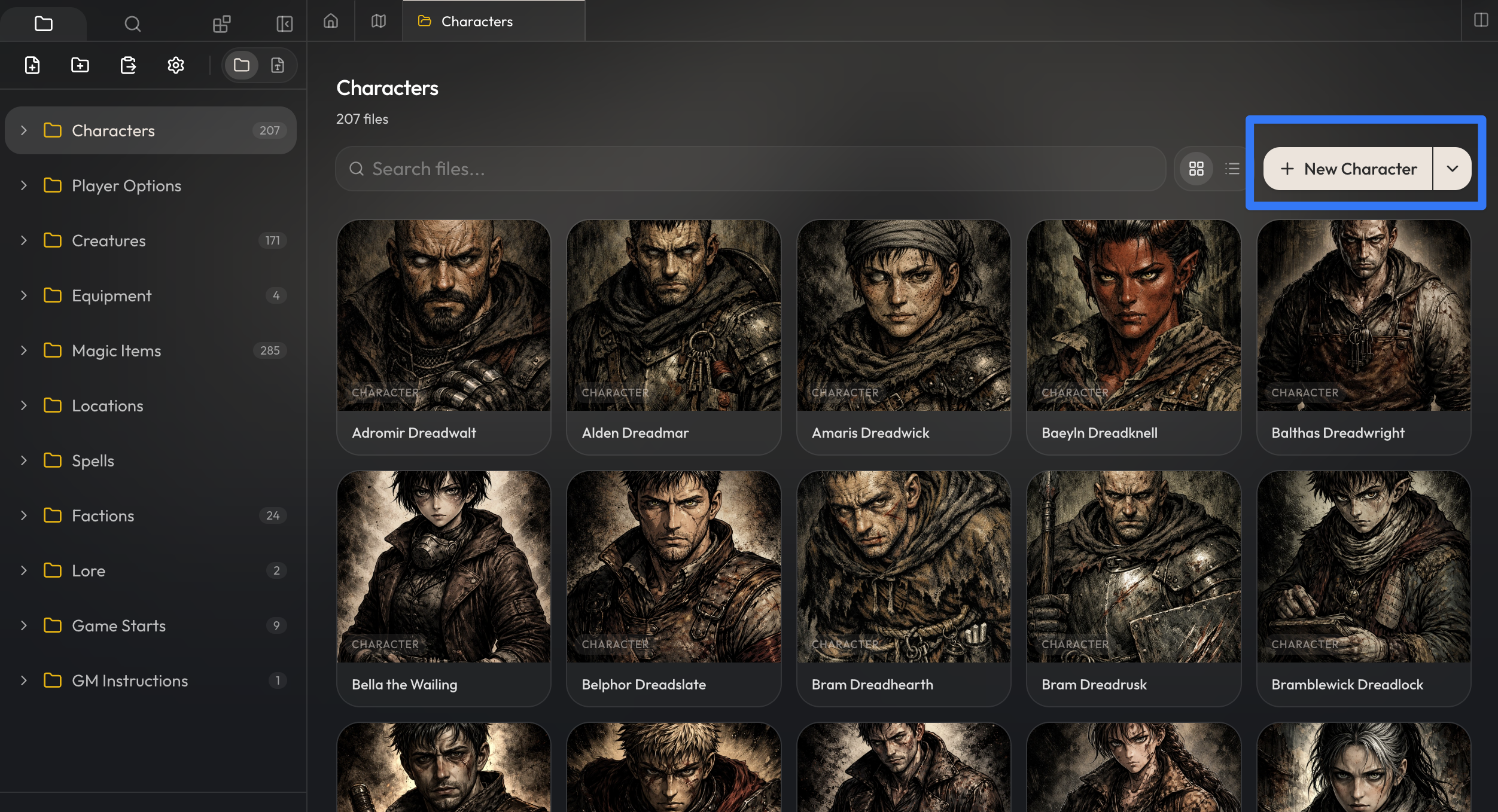
Task: Open the map tab icon
Action: click(x=379, y=22)
